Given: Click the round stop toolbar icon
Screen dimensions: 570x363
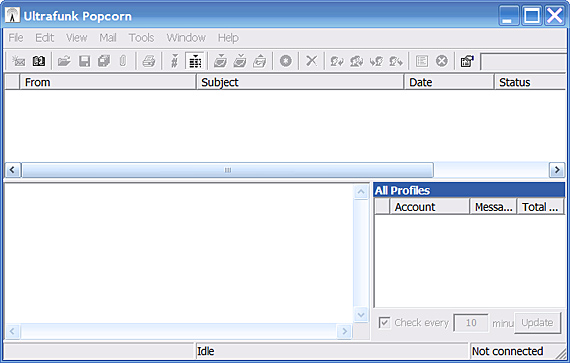Looking at the screenshot, I should [286, 61].
